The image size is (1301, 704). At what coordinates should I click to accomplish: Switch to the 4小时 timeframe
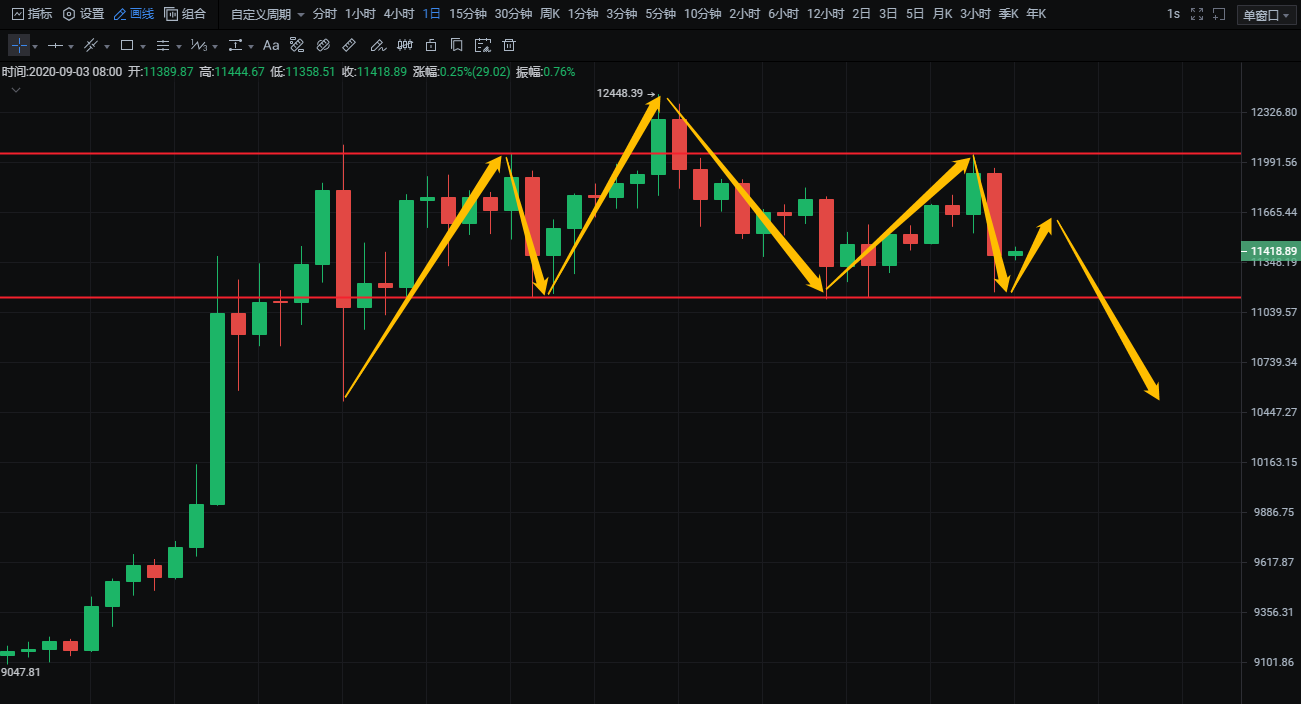[x=399, y=14]
